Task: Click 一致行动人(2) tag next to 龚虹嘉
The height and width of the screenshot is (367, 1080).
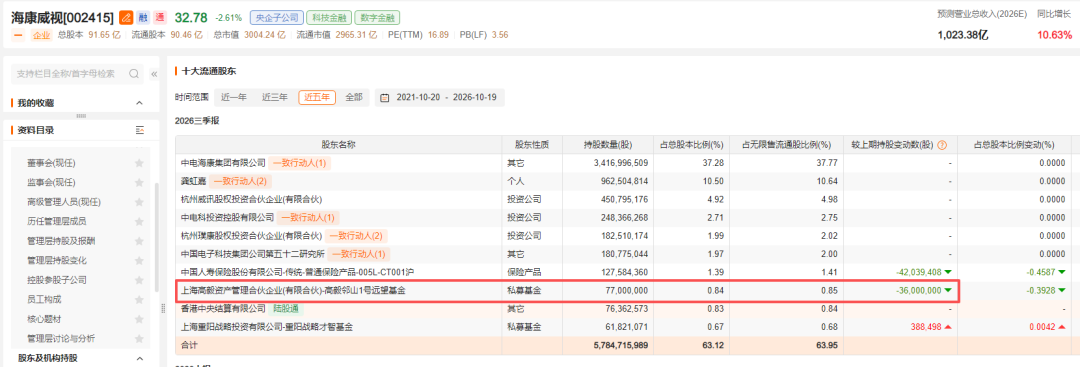Action: point(240,181)
